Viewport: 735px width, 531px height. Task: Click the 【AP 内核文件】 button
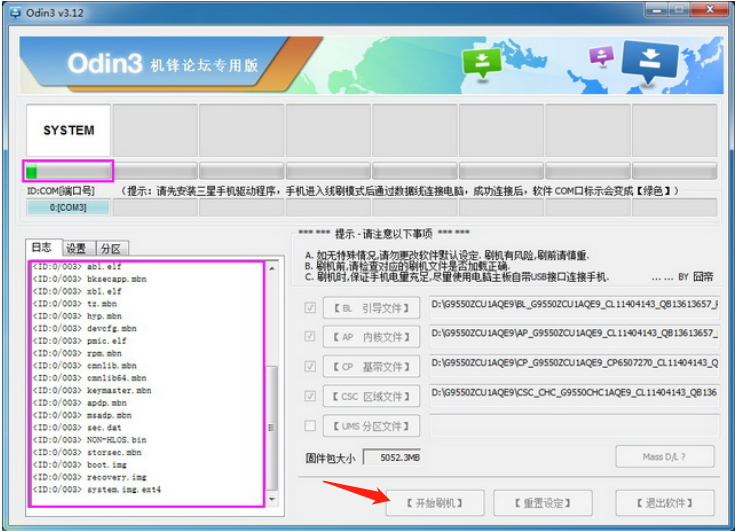tap(371, 337)
